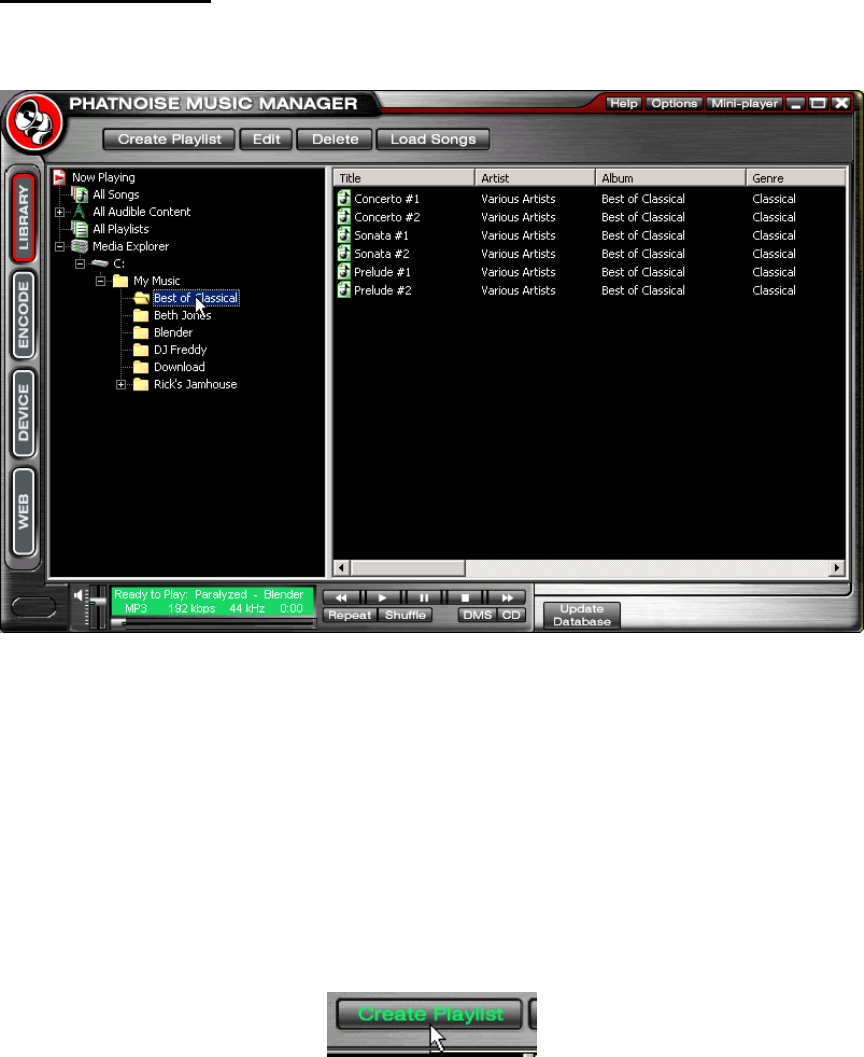Image resolution: width=864 pixels, height=1057 pixels.
Task: Click the All Songs icon
Action: 80,194
